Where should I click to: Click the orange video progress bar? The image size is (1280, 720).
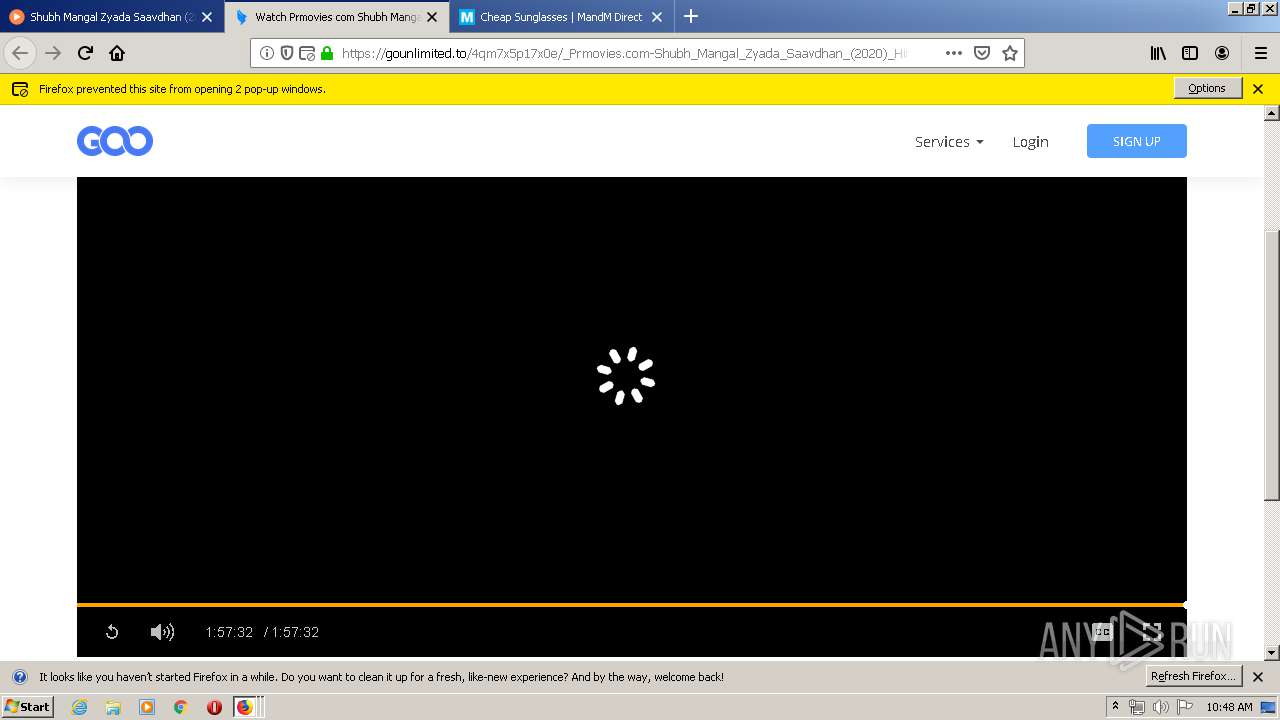pyautogui.click(x=632, y=605)
